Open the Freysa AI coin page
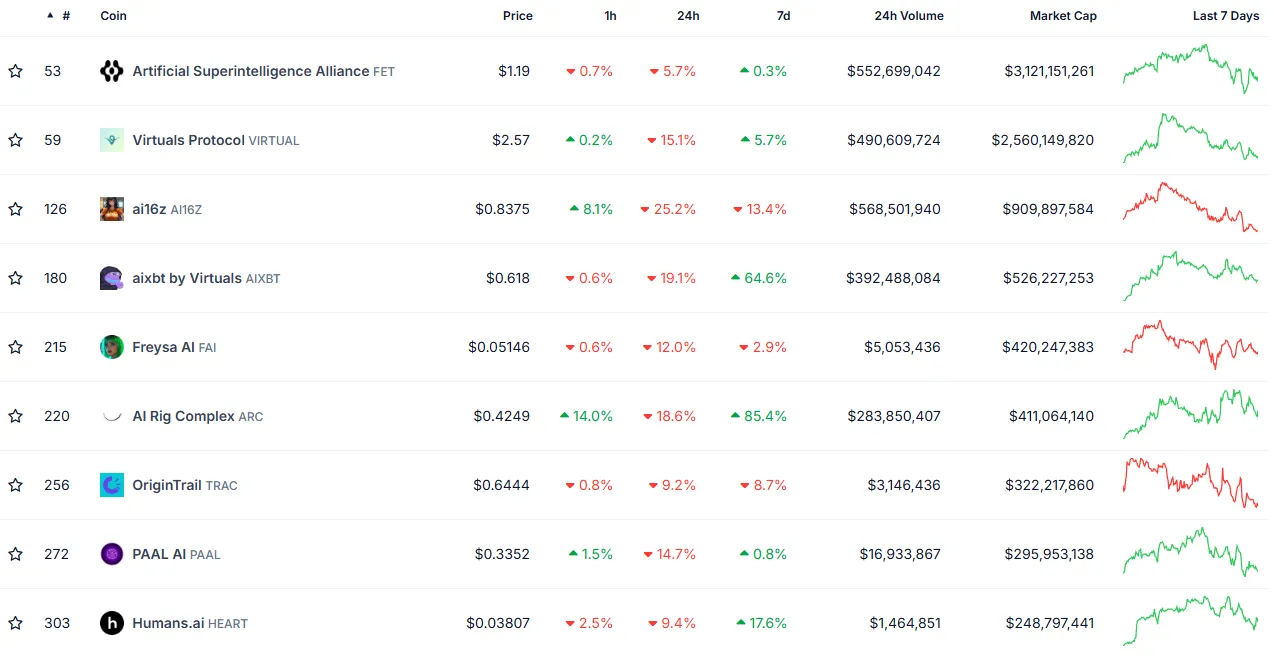 coord(174,347)
